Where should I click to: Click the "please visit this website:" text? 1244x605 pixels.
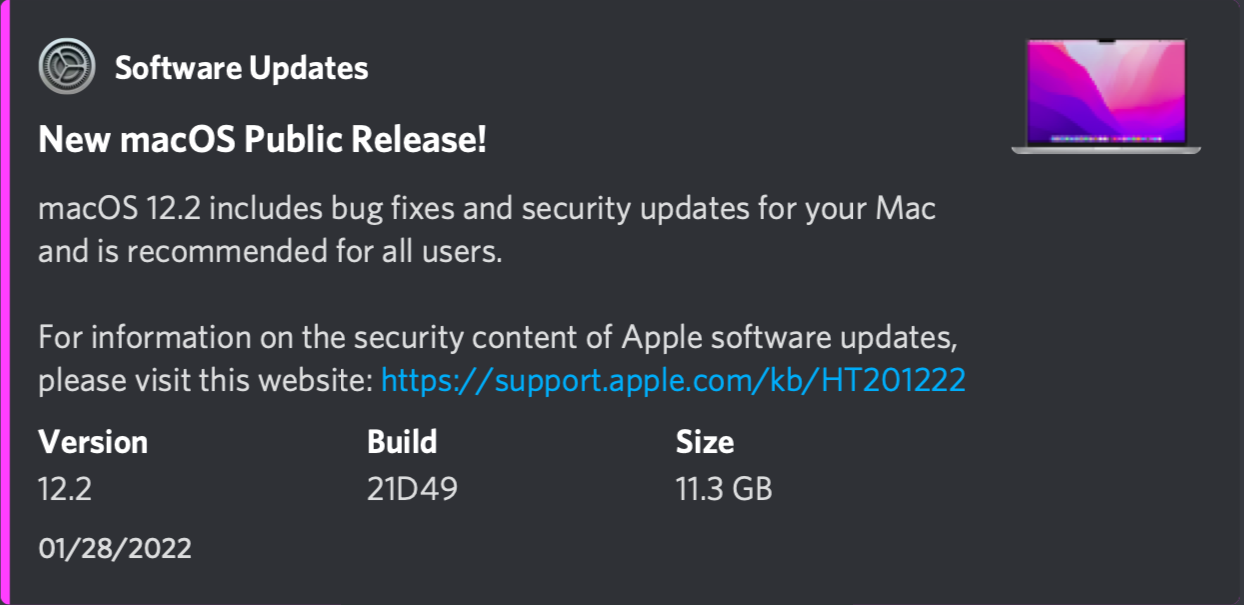(205, 380)
